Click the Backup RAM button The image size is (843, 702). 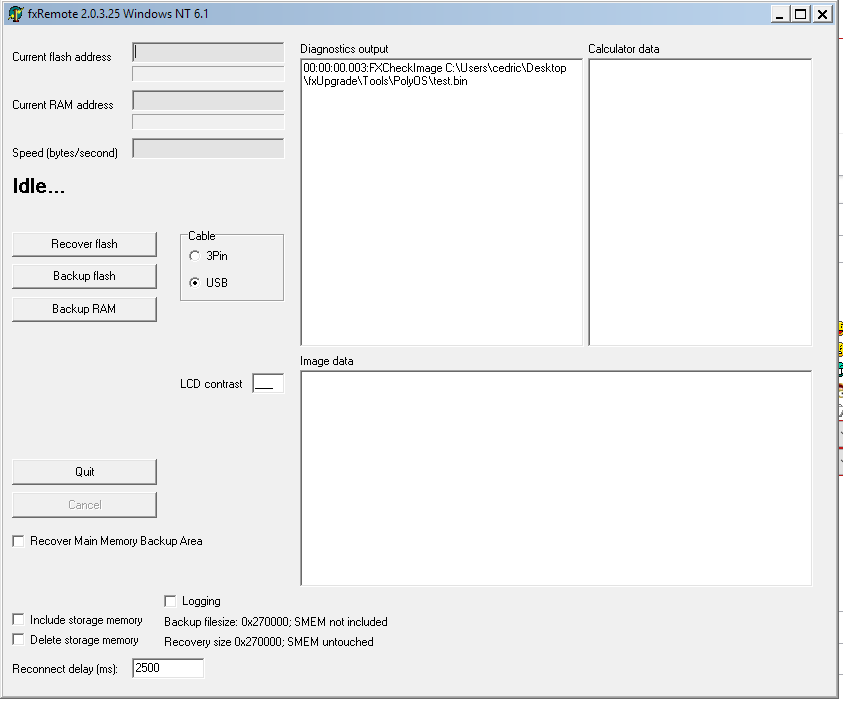[x=84, y=309]
